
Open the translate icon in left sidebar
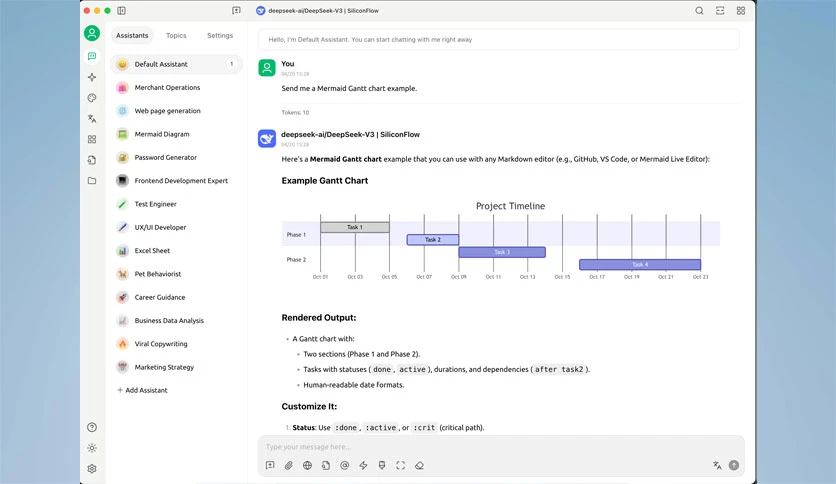92,118
